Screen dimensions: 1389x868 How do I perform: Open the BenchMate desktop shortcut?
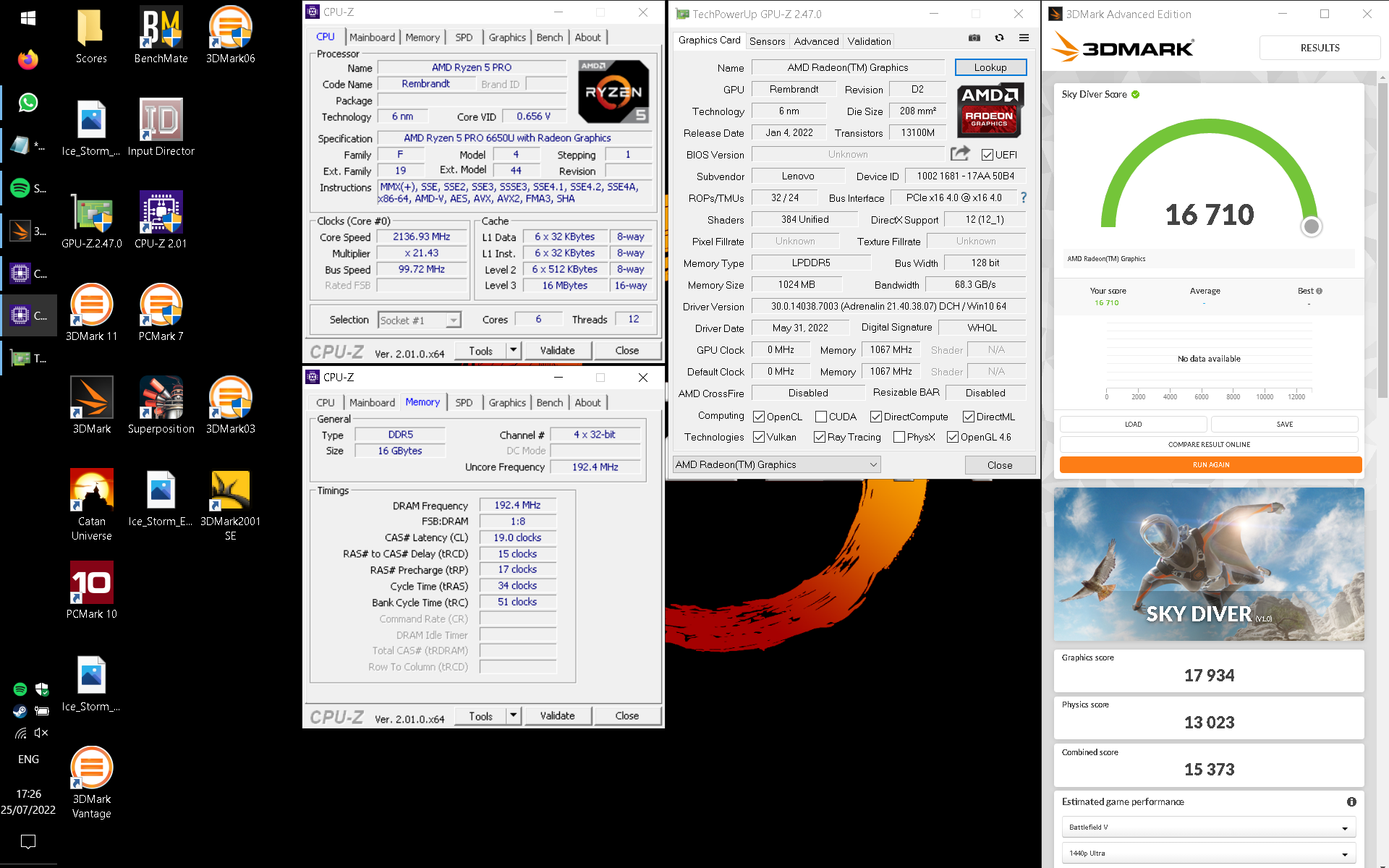click(161, 35)
